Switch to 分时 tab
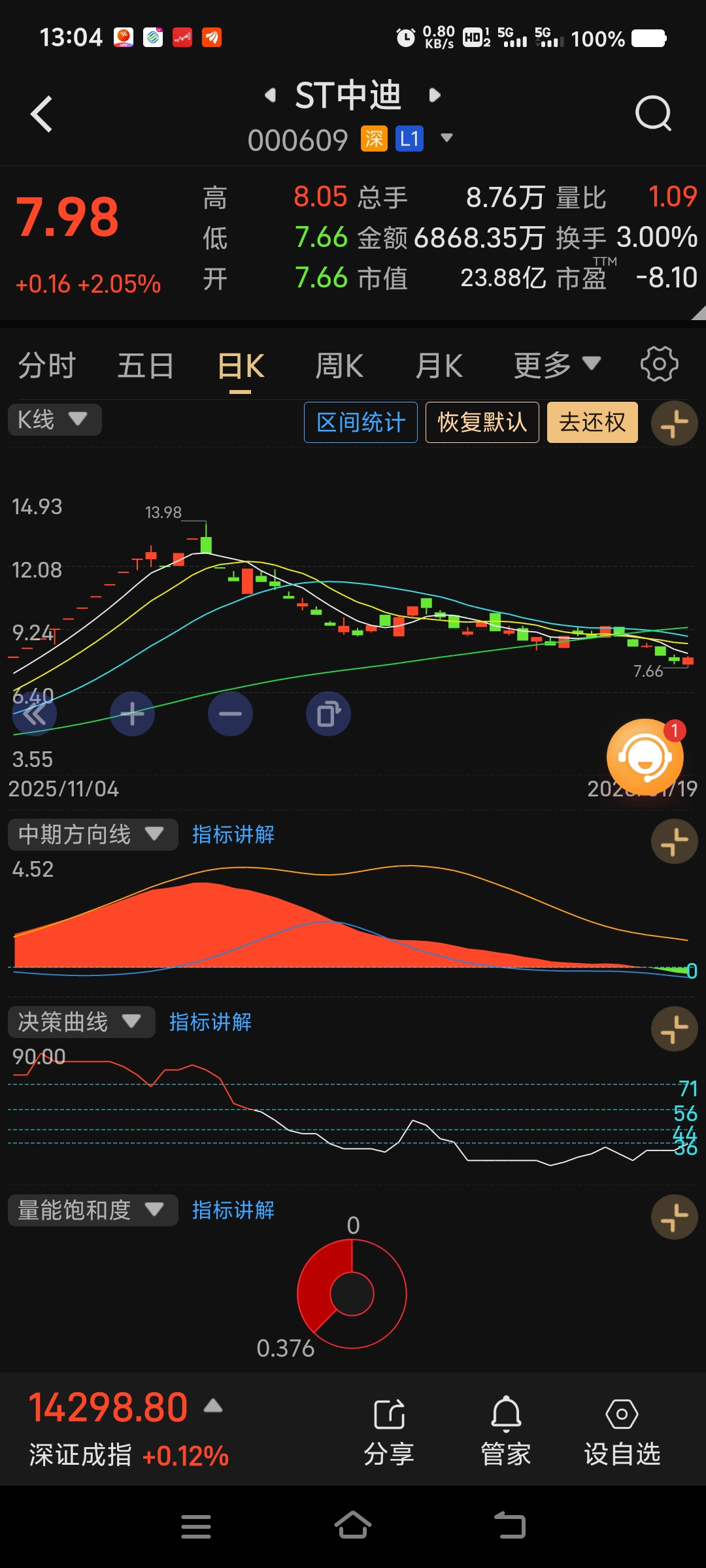The image size is (706, 1568). (x=47, y=365)
